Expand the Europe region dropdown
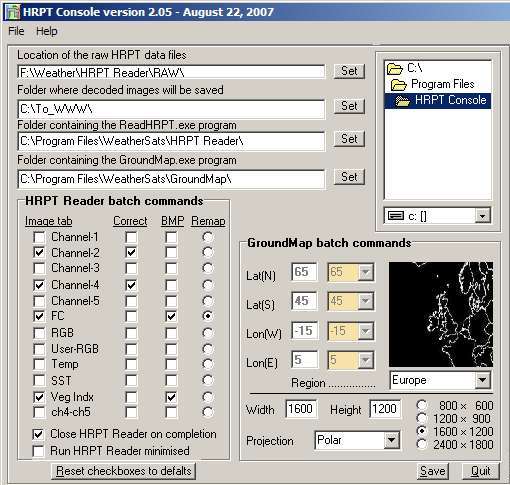 pyautogui.click(x=482, y=380)
